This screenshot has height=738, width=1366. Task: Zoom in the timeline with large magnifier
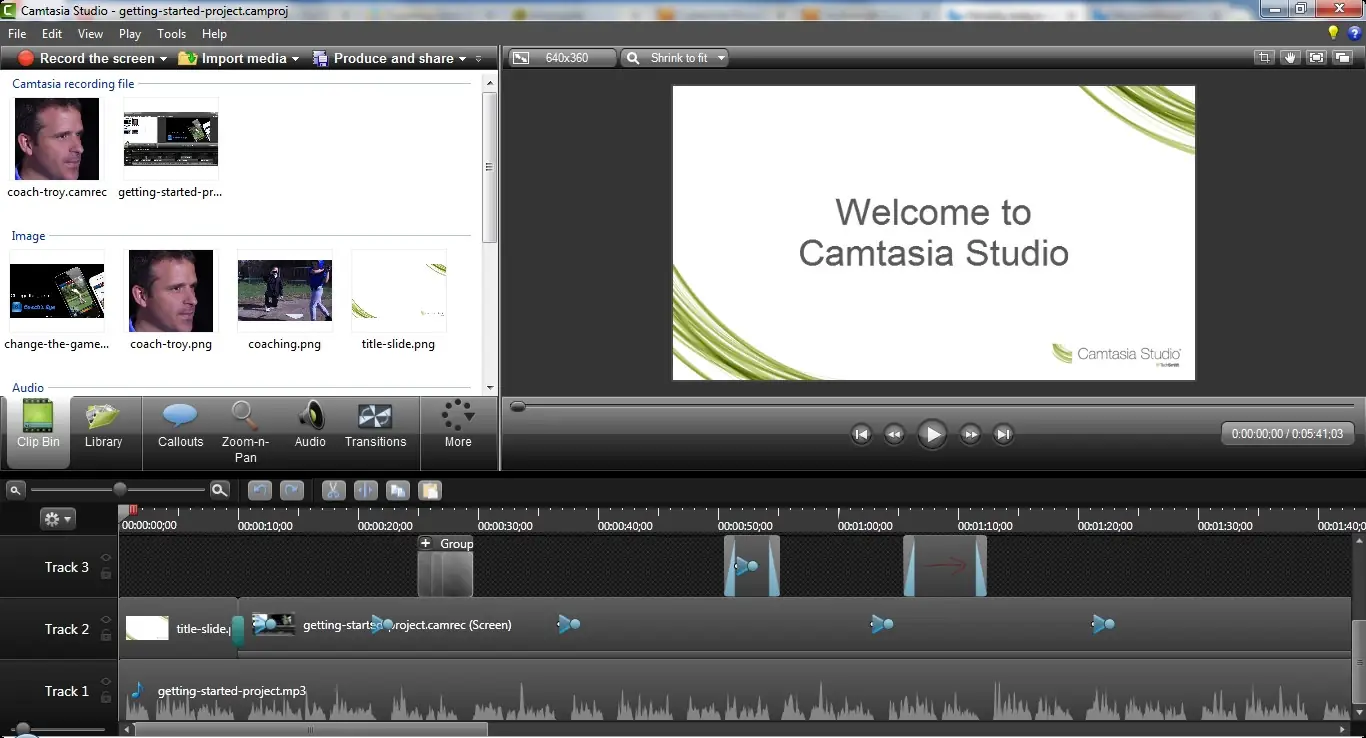(x=220, y=490)
